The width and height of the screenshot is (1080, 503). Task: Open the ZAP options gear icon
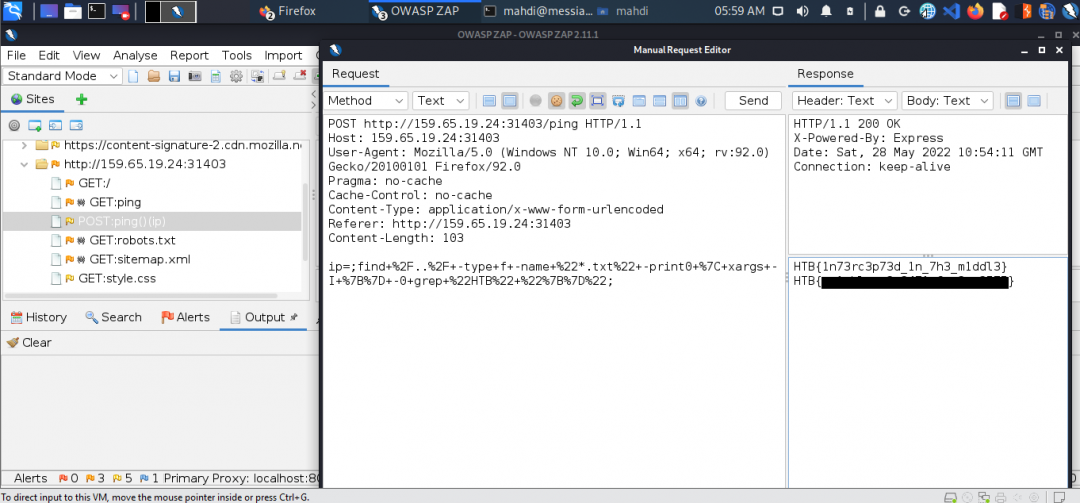pyautogui.click(x=236, y=76)
